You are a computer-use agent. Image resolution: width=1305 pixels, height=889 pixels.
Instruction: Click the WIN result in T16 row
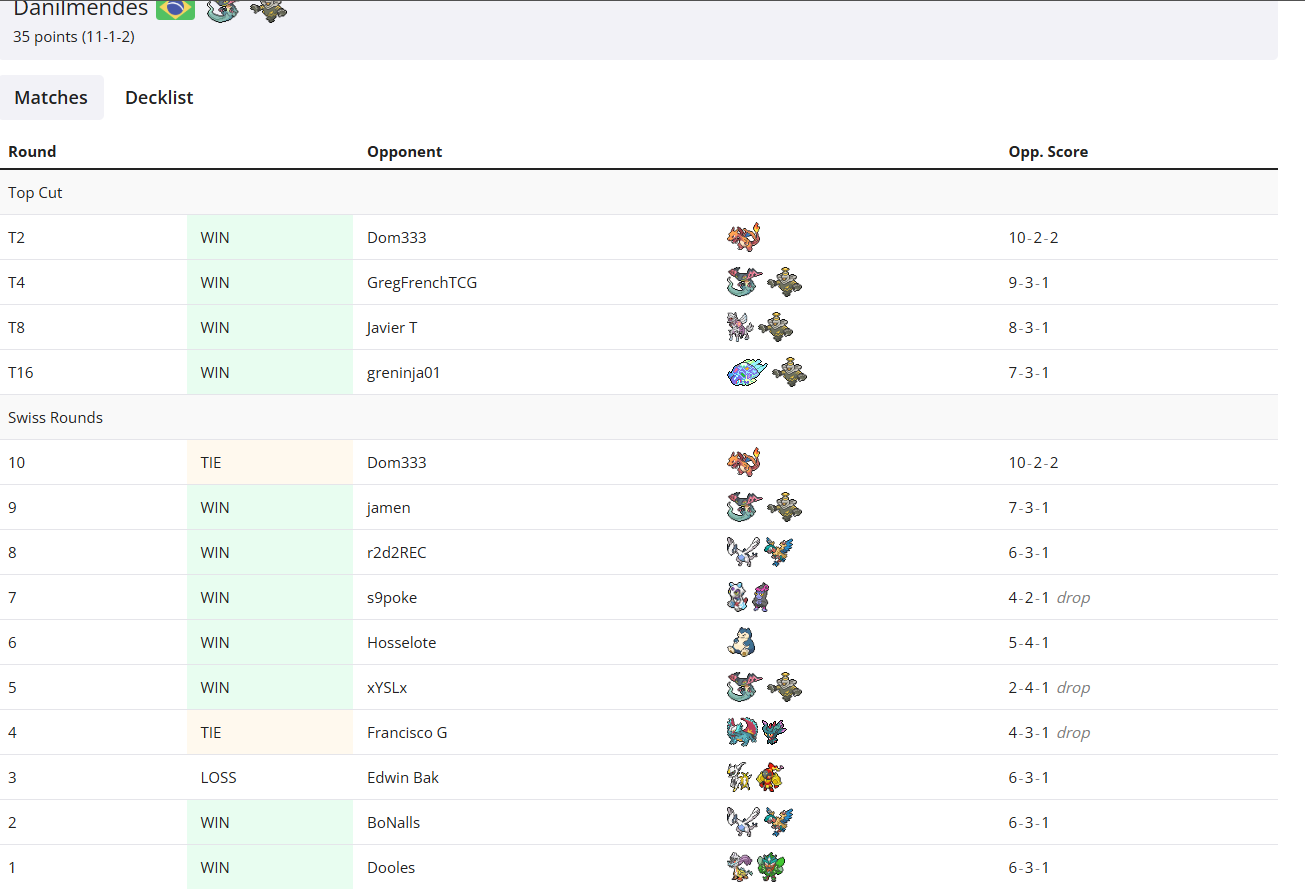(215, 372)
